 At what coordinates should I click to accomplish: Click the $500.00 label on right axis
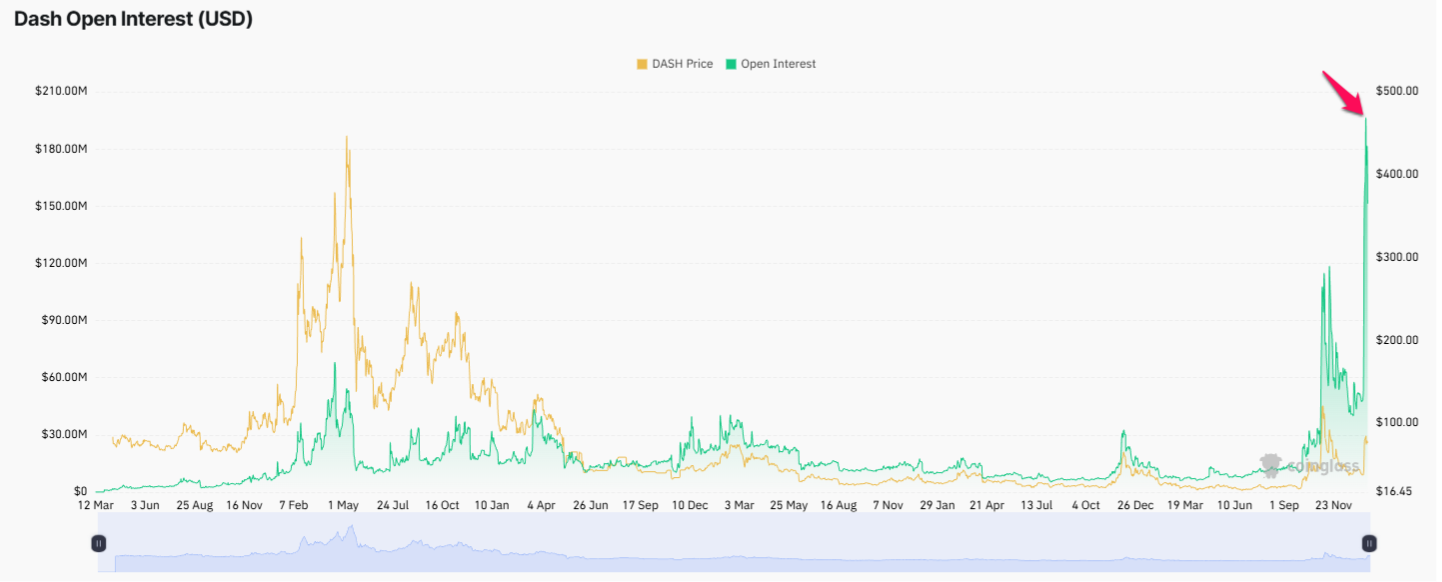(1397, 92)
